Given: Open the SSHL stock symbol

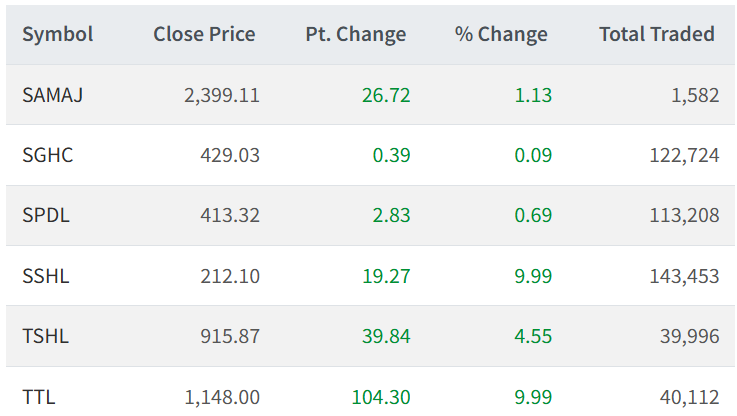Looking at the screenshot, I should pyautogui.click(x=46, y=276).
